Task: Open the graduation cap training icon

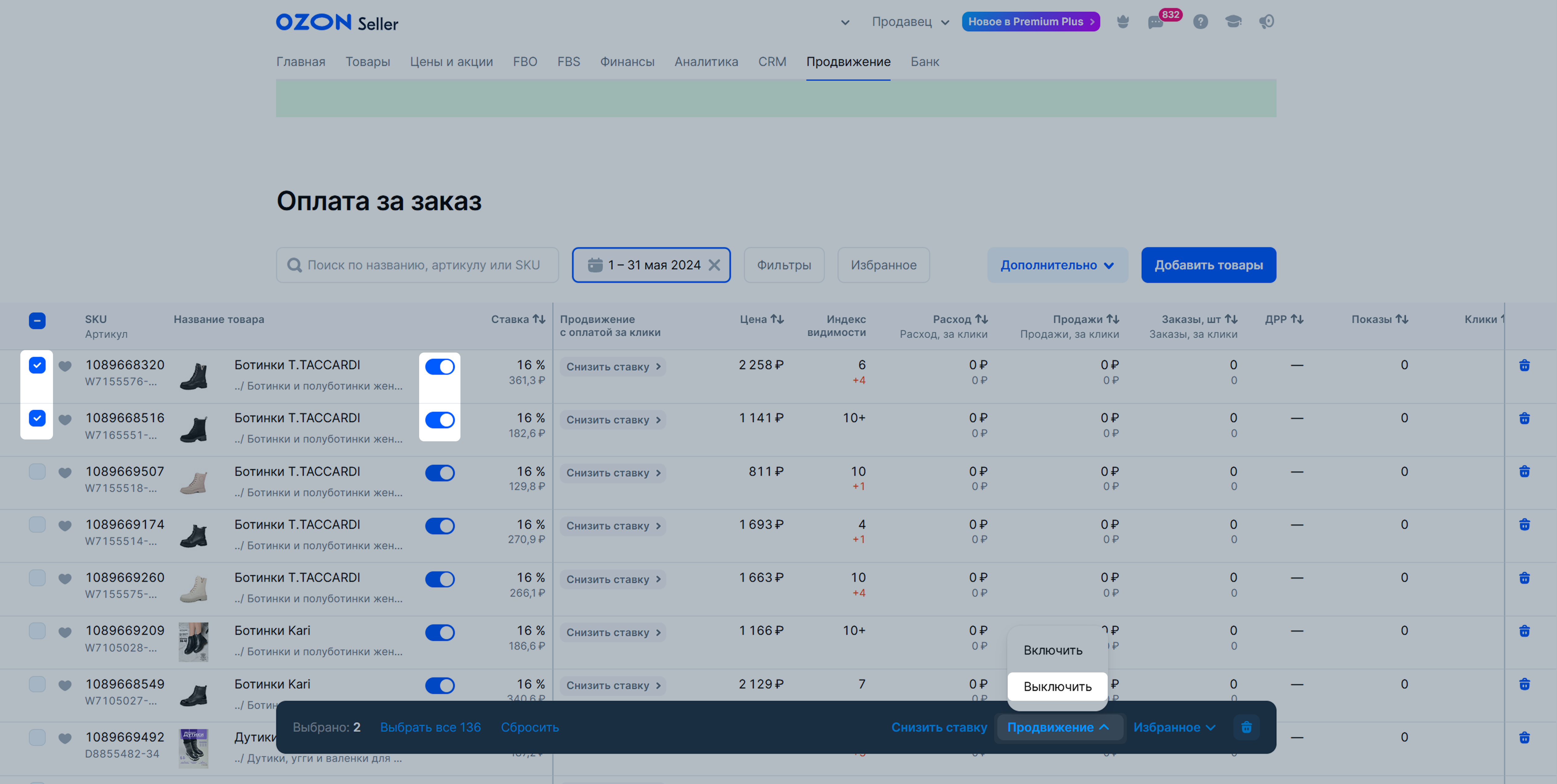Action: coord(1233,22)
